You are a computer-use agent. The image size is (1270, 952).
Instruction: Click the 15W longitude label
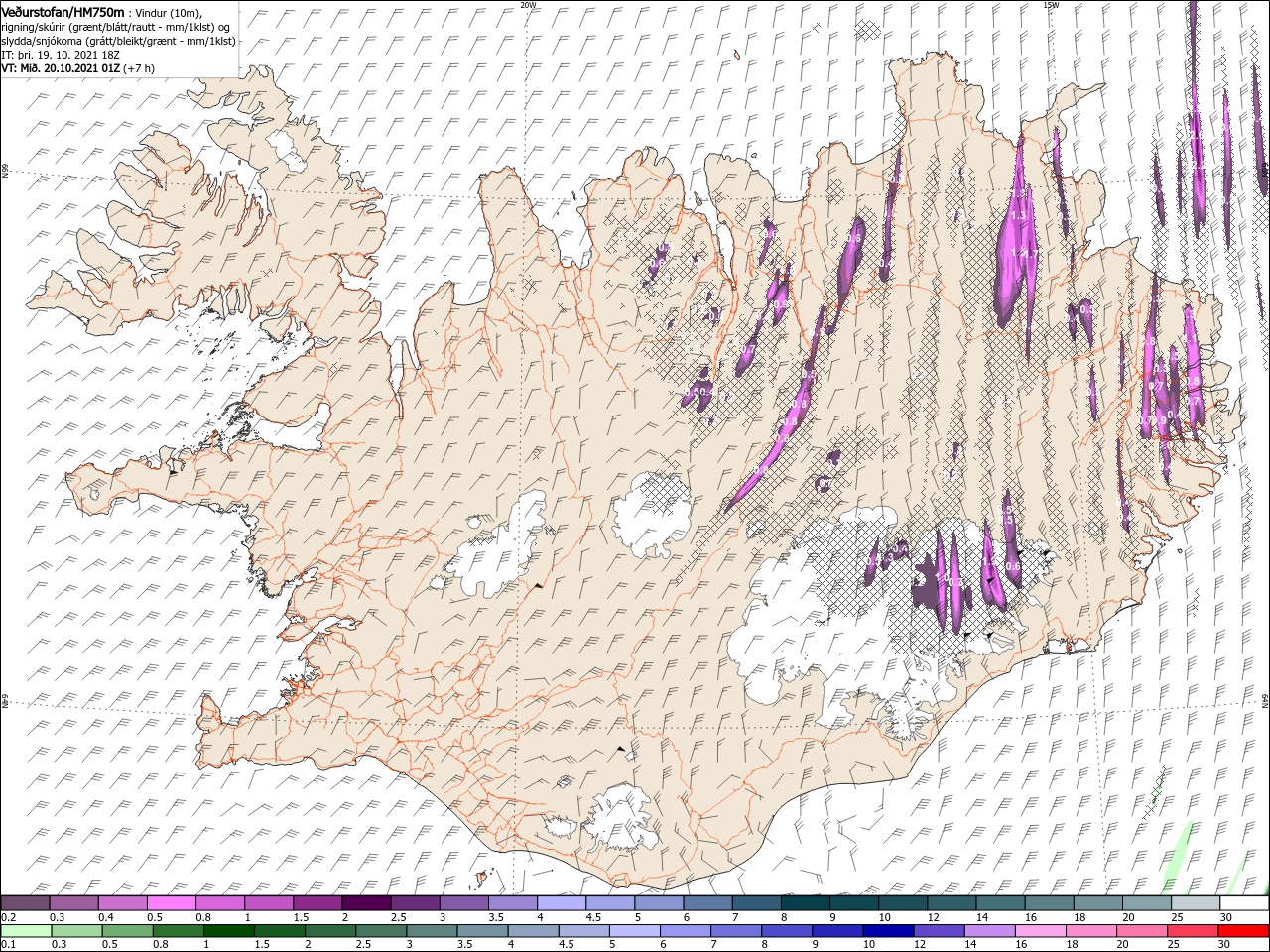(1051, 4)
